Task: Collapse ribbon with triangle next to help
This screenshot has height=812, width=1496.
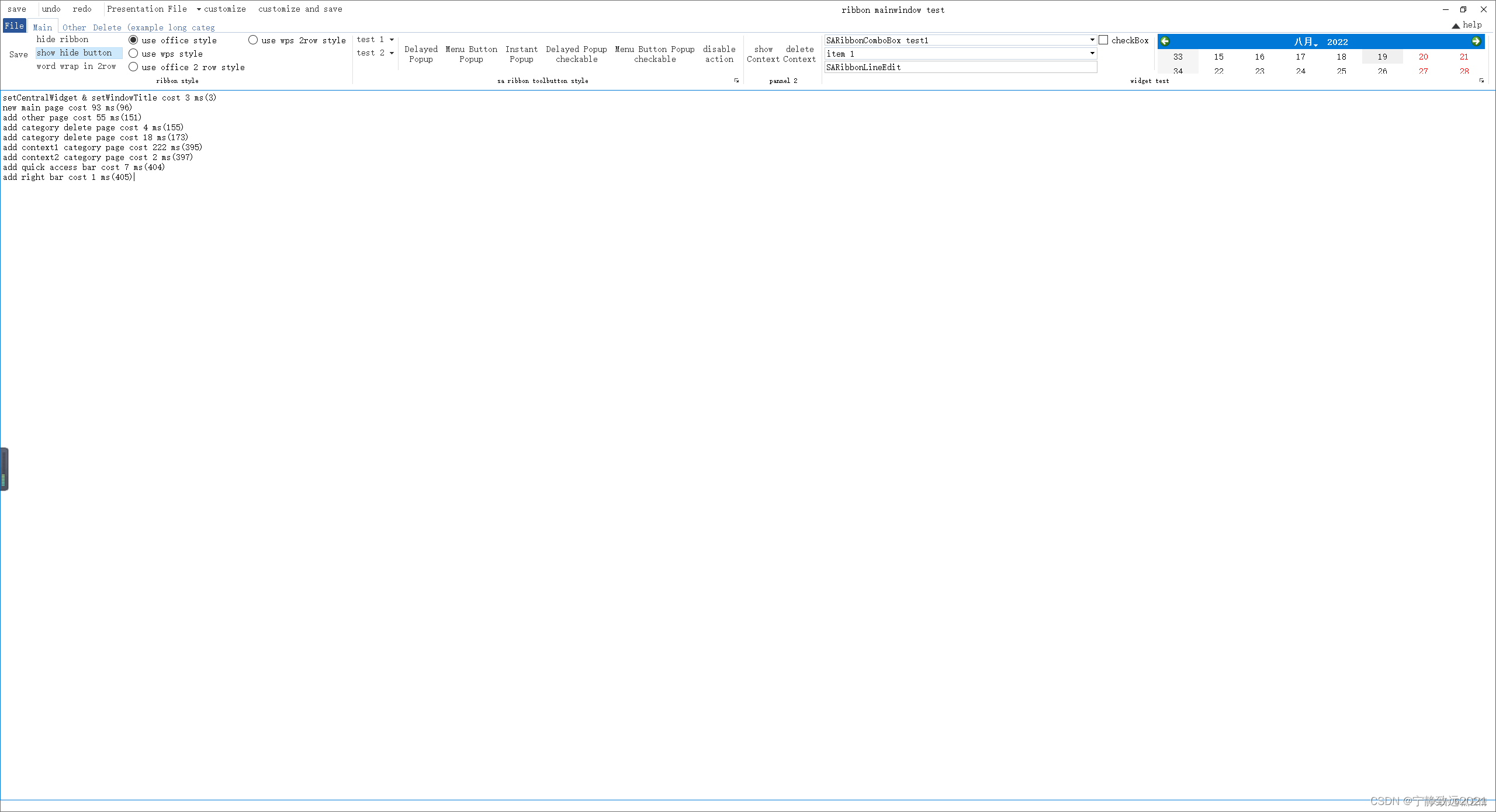Action: pyautogui.click(x=1456, y=25)
